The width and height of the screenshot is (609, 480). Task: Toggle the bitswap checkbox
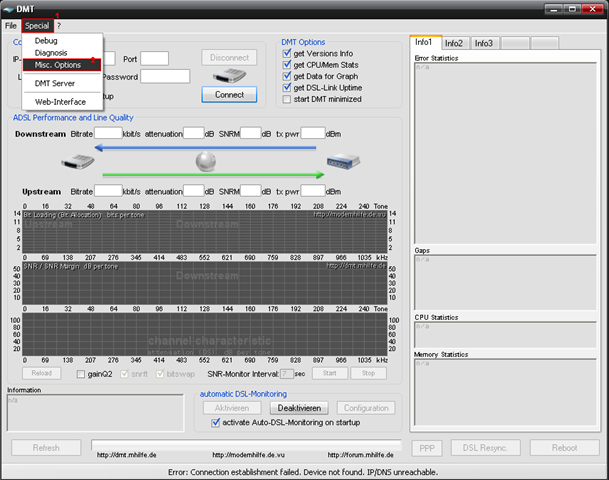(x=160, y=374)
